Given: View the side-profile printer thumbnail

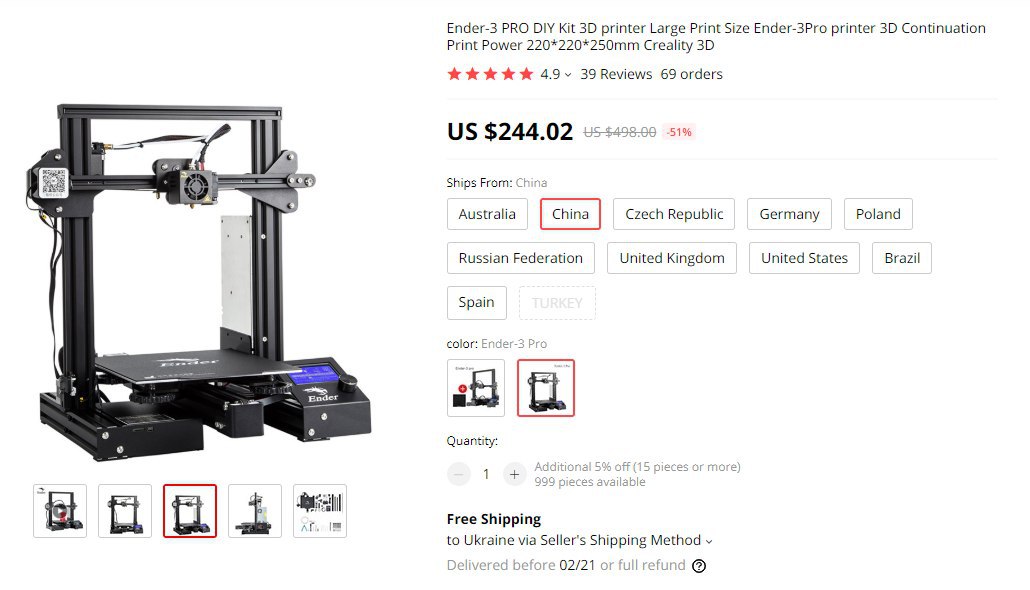Looking at the screenshot, I should tap(255, 511).
